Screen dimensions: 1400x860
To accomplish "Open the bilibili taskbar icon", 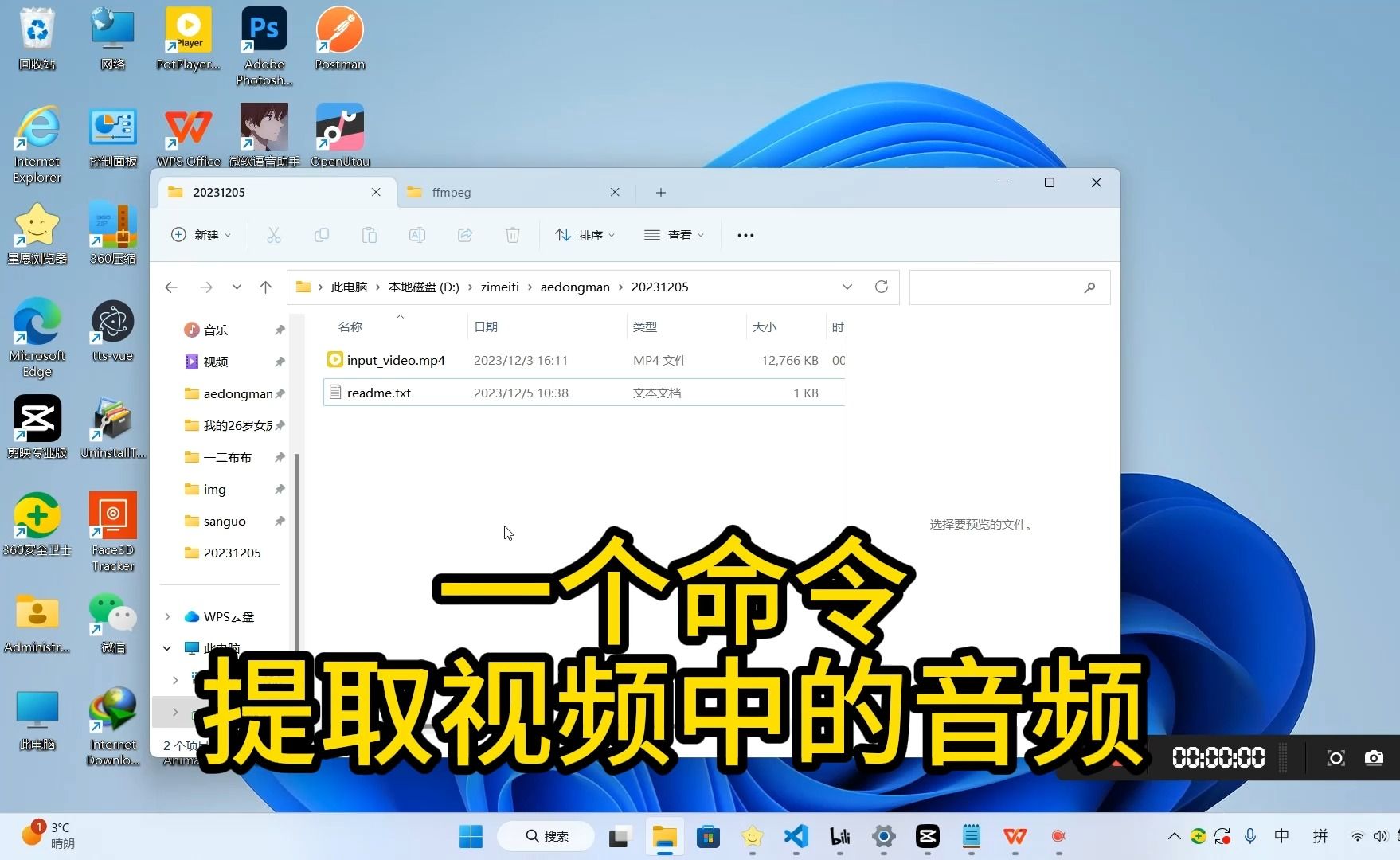I will [840, 836].
